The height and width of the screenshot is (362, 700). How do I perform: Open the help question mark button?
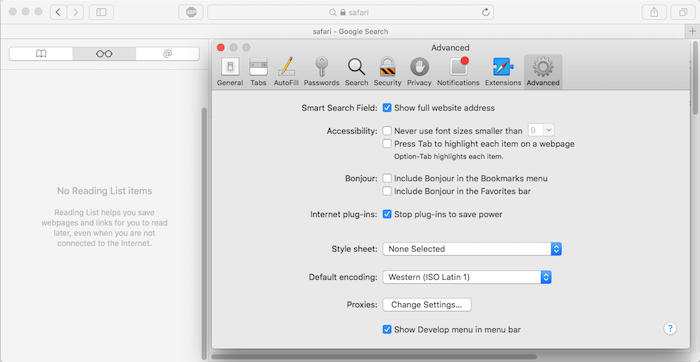(x=670, y=329)
